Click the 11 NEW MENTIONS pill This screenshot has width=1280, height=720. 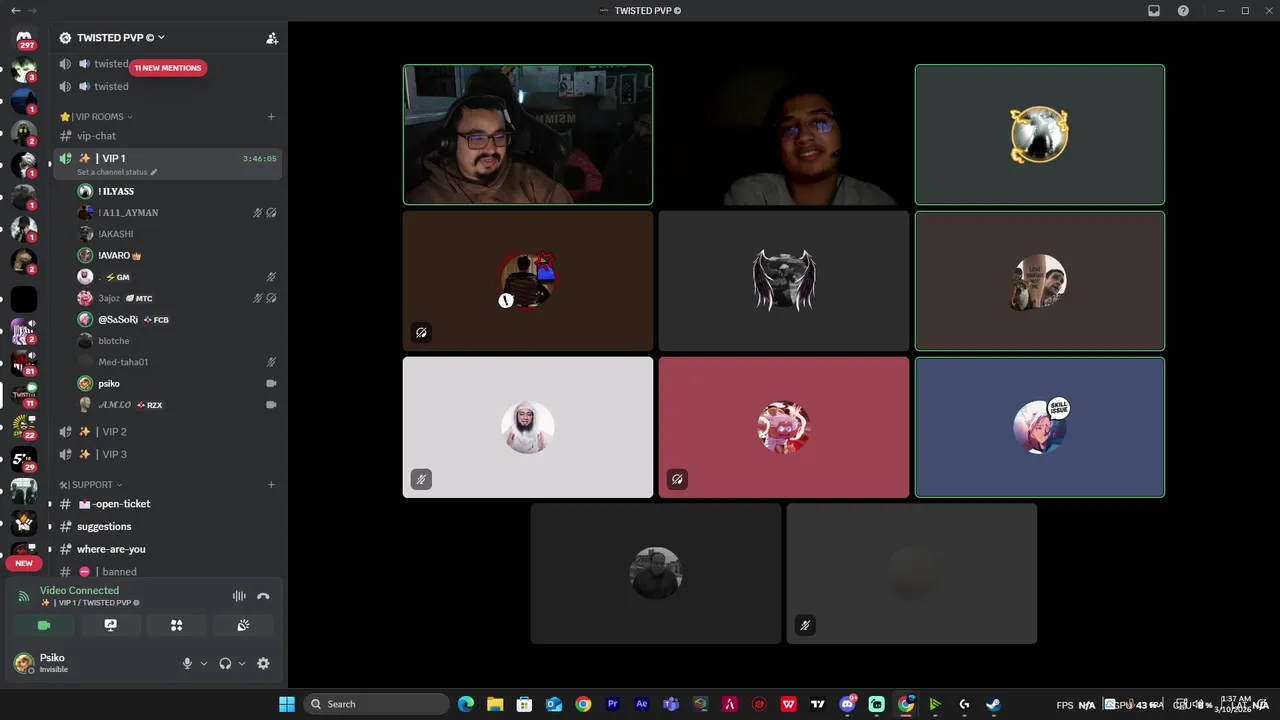pyautogui.click(x=168, y=68)
